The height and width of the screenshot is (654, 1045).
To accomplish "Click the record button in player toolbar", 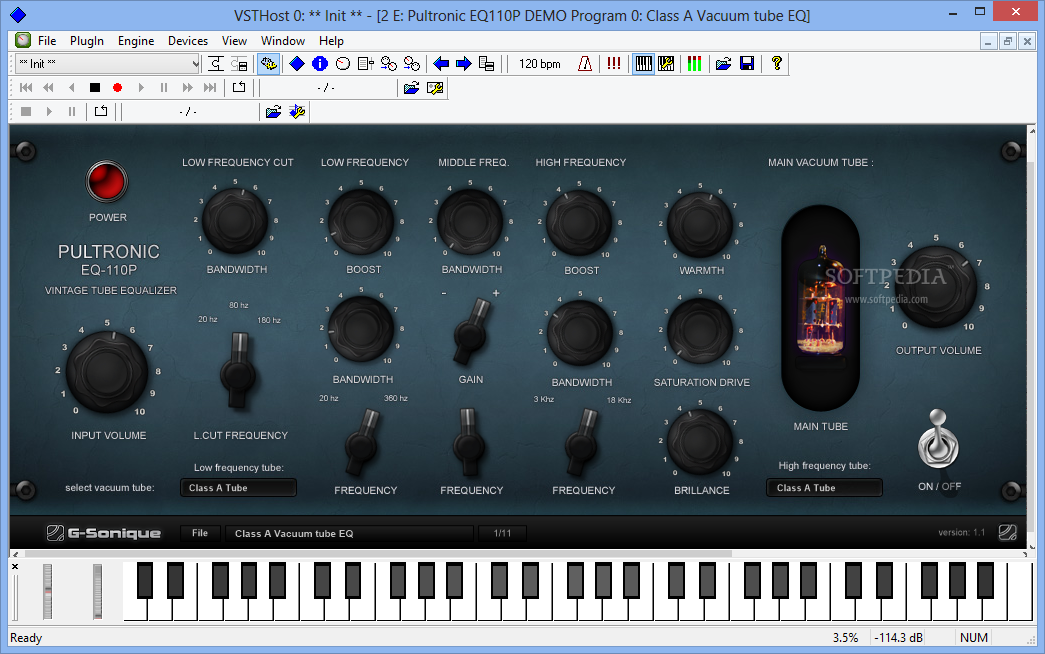I will click(118, 87).
